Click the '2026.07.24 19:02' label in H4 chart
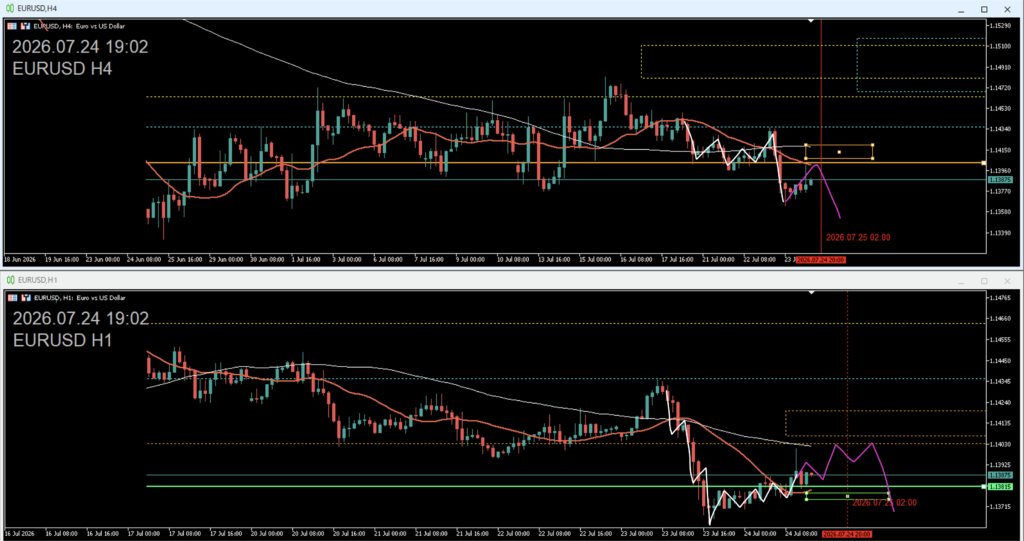This screenshot has width=1024, height=541. [80, 47]
